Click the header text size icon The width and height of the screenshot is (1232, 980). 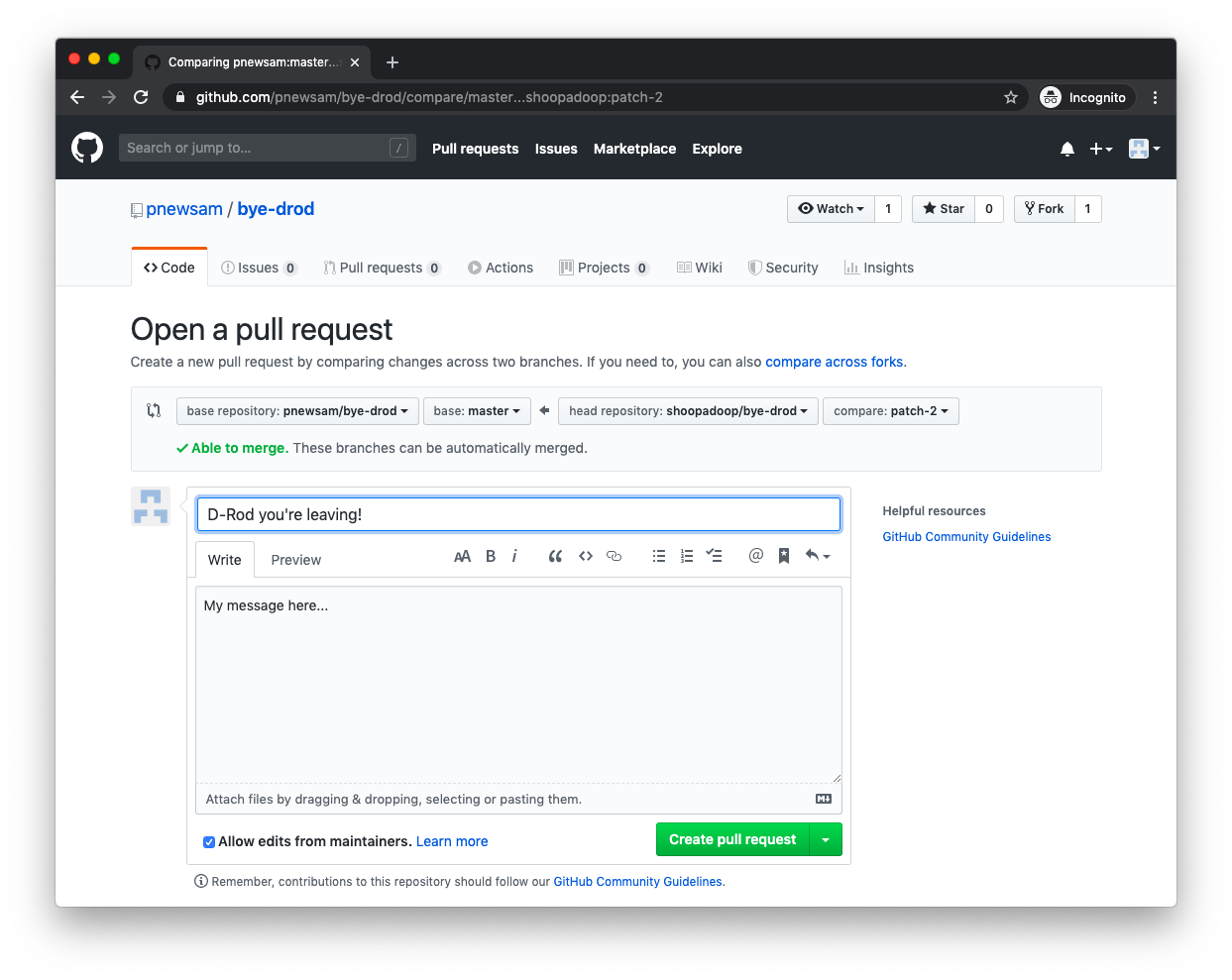pyautogui.click(x=462, y=556)
